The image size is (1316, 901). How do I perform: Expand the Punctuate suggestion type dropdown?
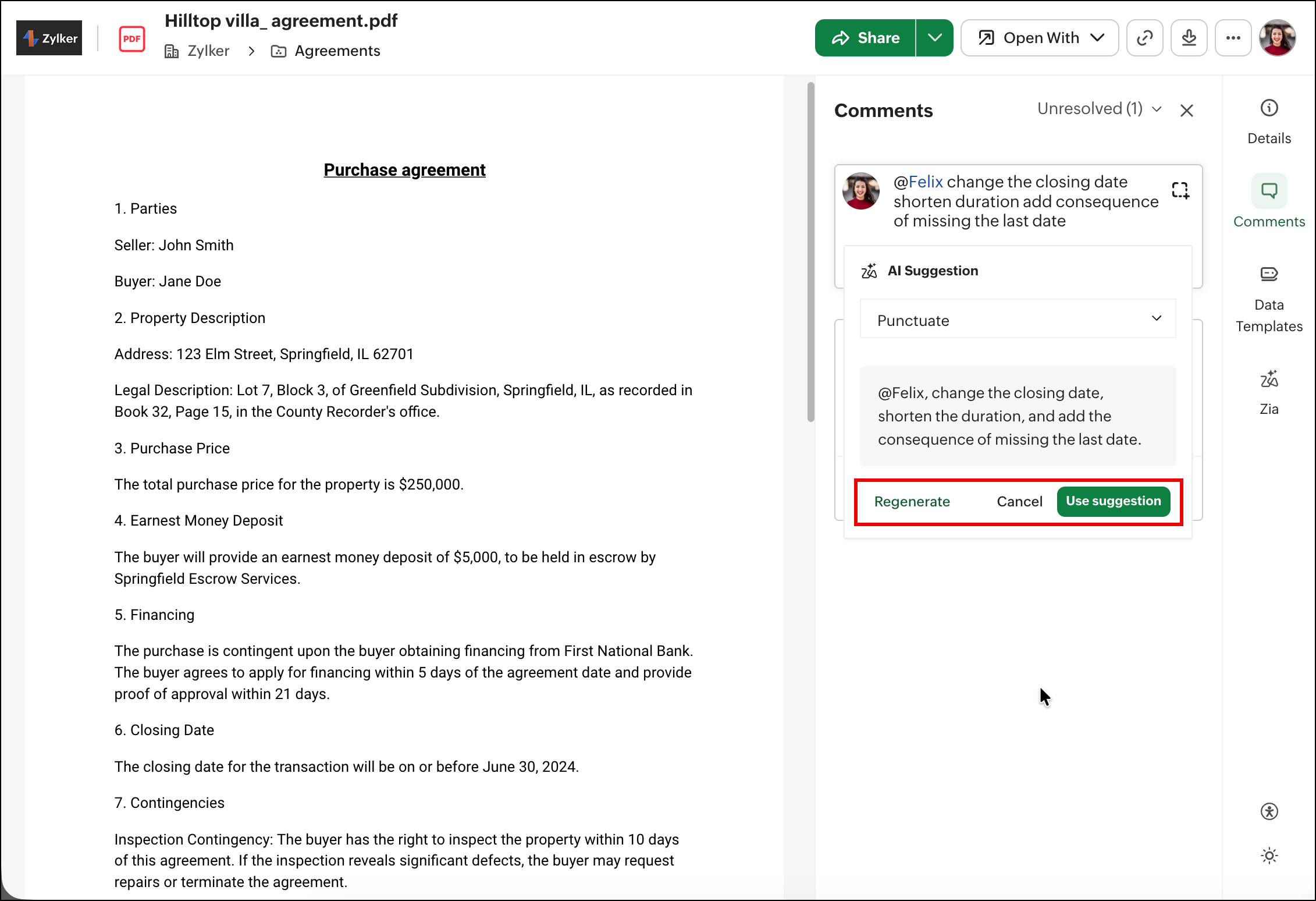tap(1018, 319)
